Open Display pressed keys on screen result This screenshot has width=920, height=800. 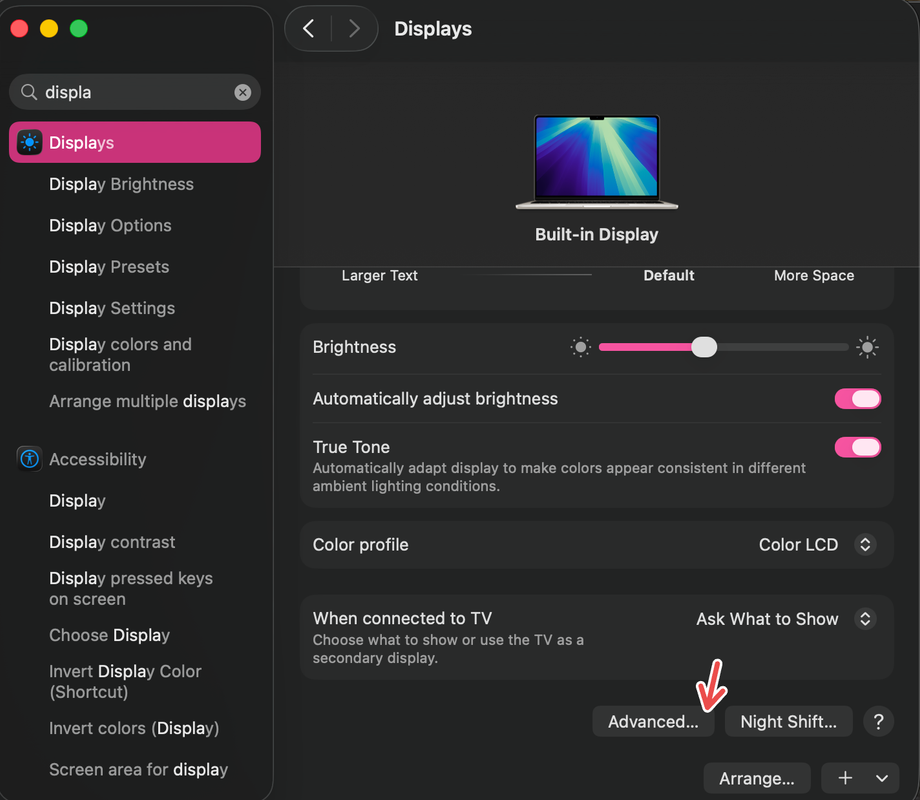click(x=131, y=589)
